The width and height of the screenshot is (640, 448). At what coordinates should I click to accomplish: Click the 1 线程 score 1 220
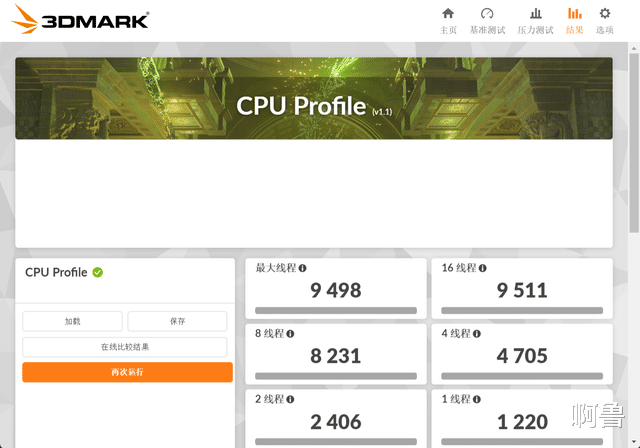point(522,421)
